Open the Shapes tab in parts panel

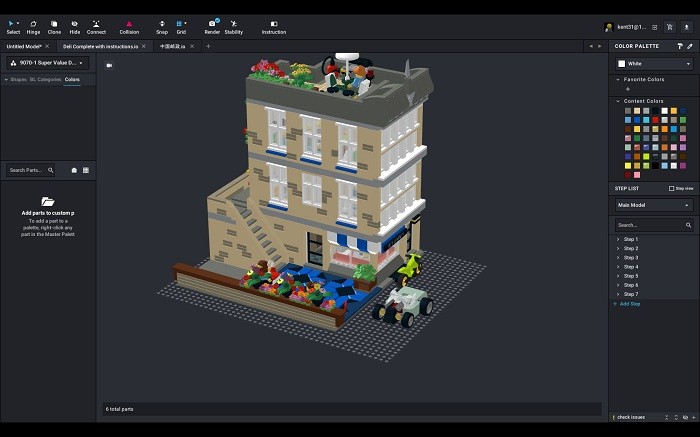pos(18,79)
